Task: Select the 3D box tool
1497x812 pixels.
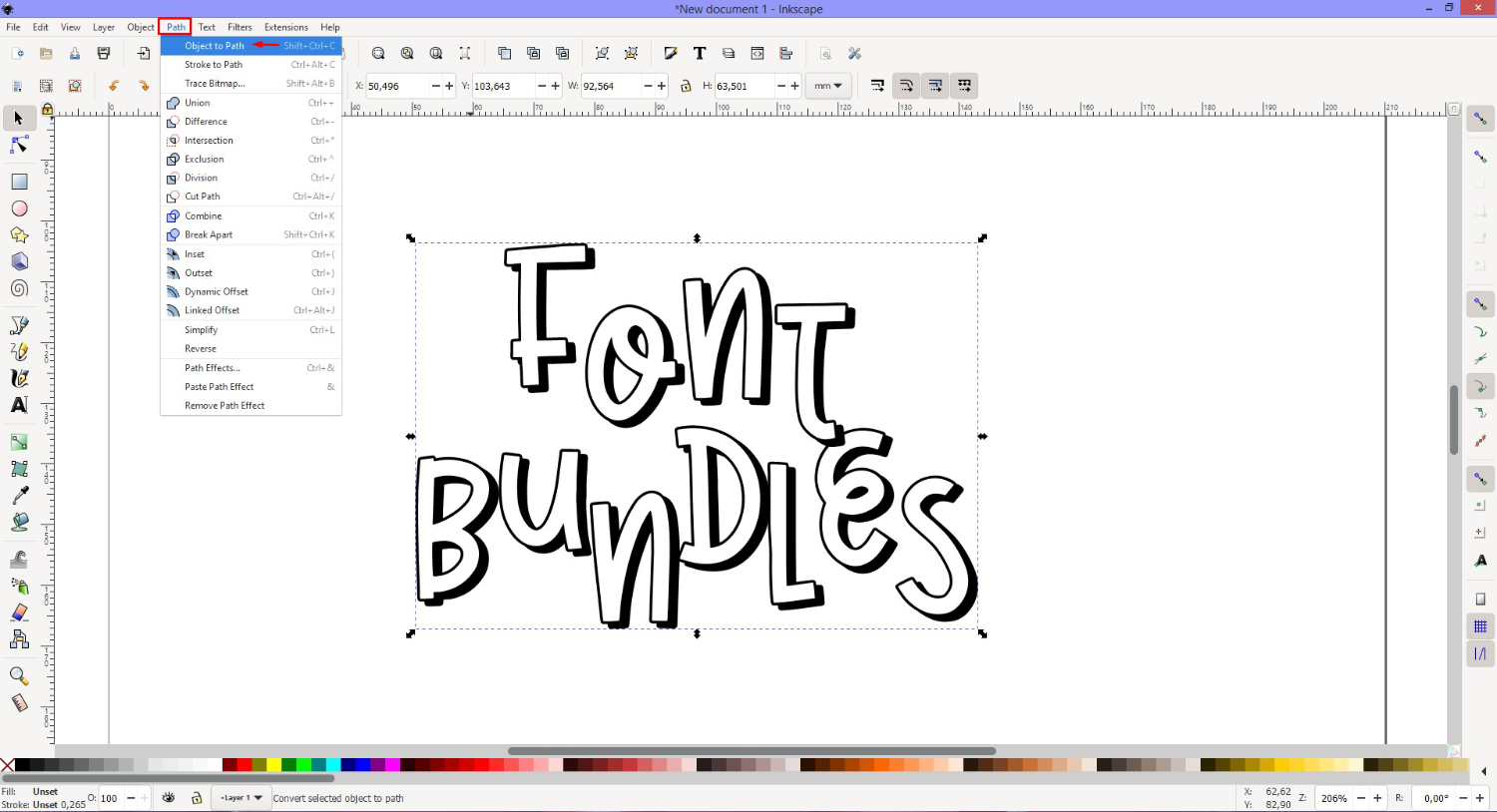Action: pyautogui.click(x=18, y=261)
